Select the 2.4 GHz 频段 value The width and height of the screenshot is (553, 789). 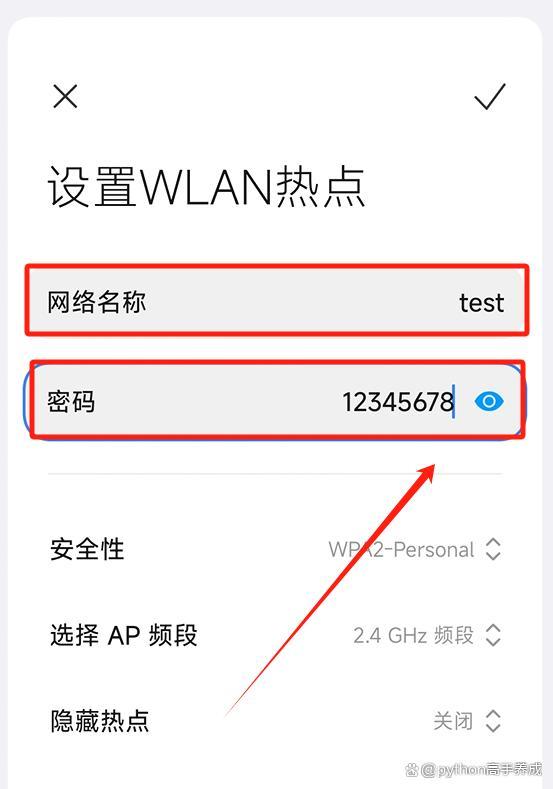pos(414,636)
